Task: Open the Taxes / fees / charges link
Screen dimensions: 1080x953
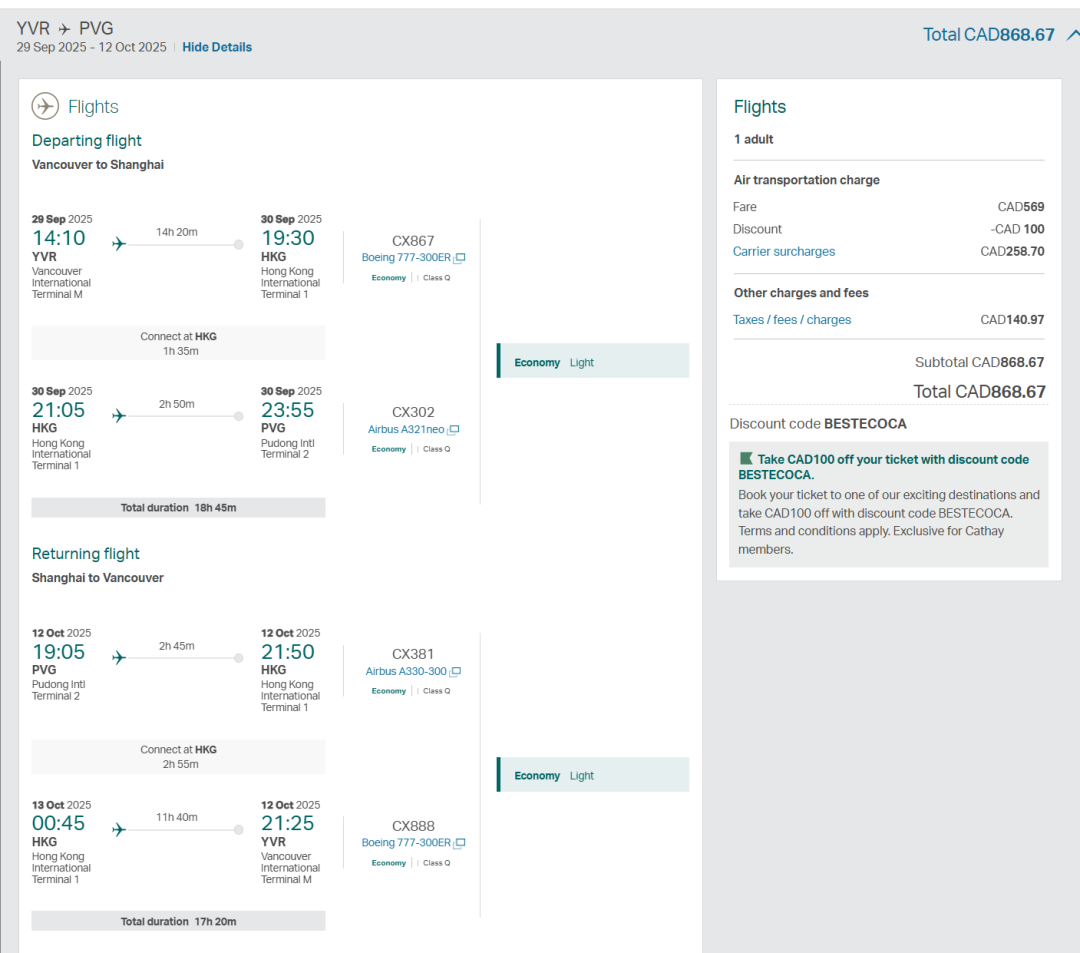Action: coord(792,320)
